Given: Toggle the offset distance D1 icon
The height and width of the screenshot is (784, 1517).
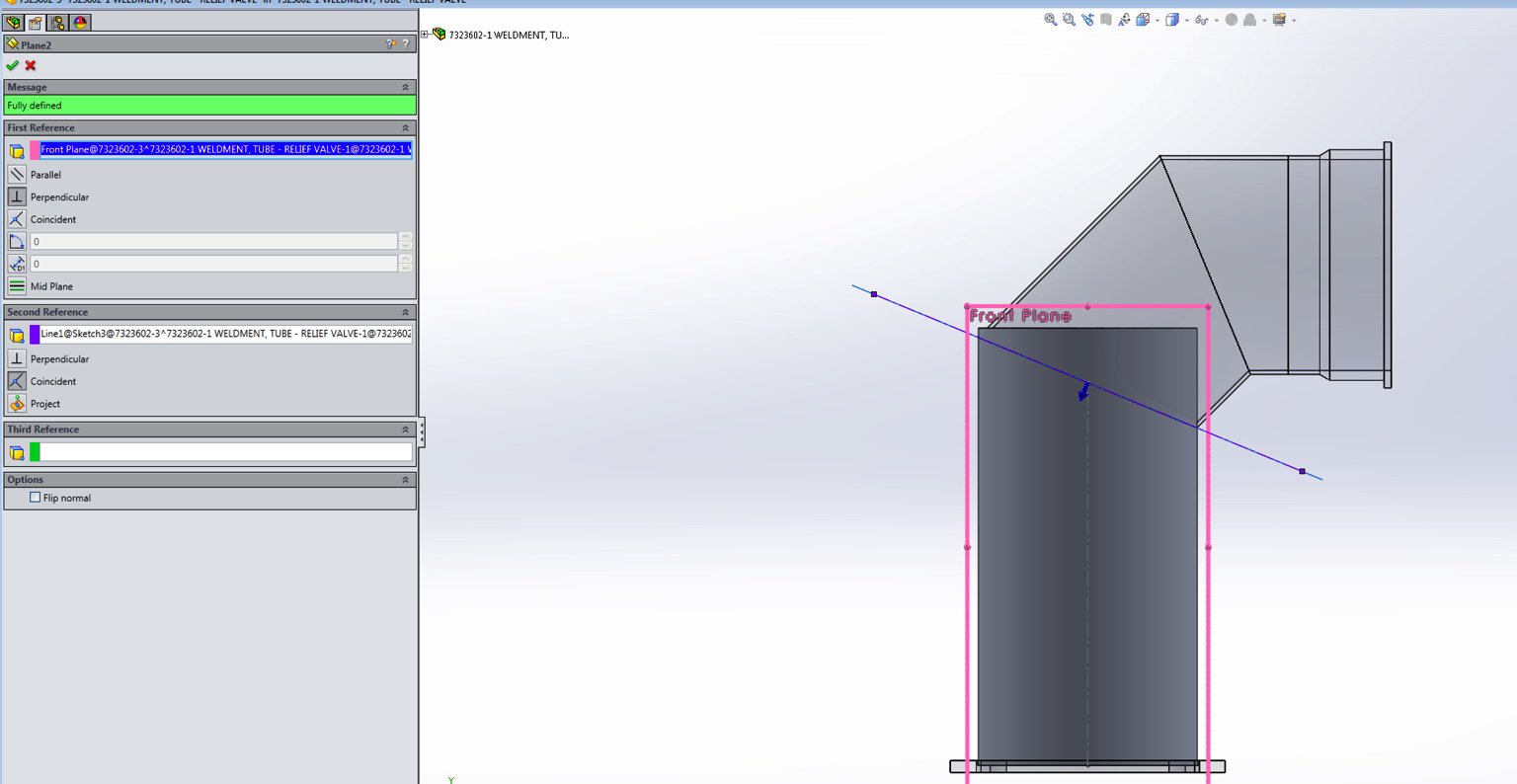Looking at the screenshot, I should pos(17,264).
